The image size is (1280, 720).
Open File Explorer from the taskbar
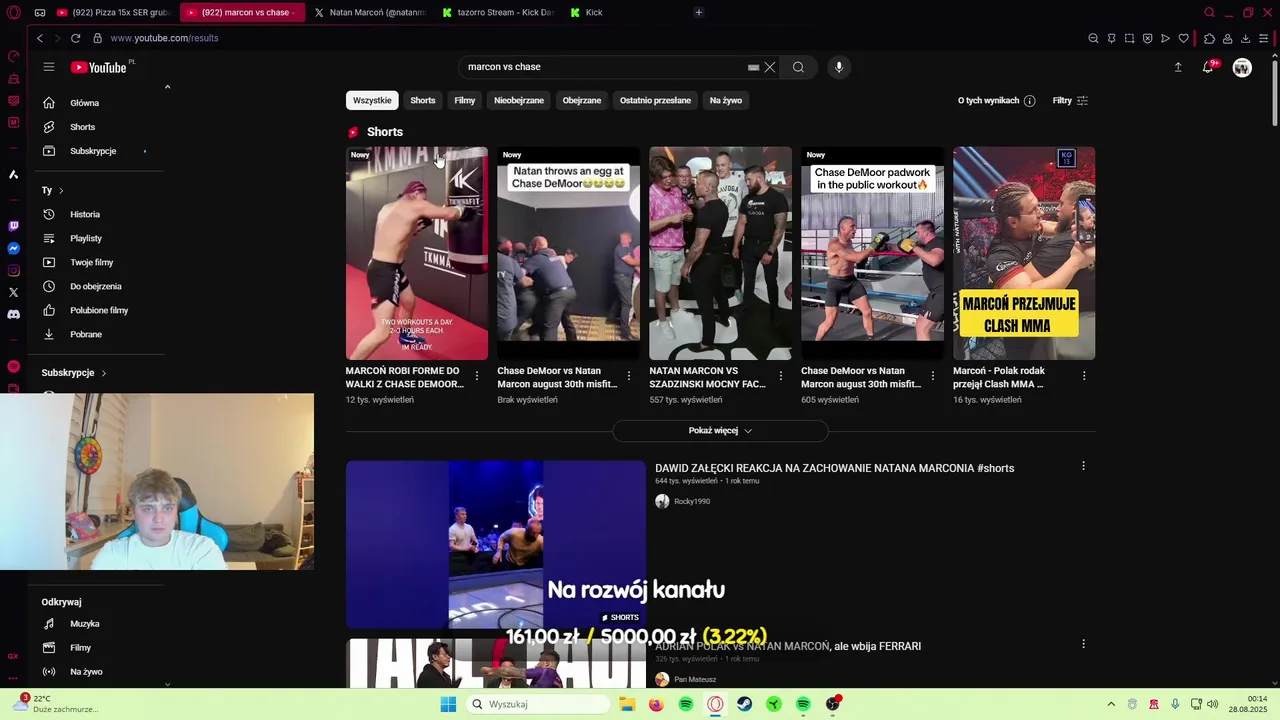(627, 704)
